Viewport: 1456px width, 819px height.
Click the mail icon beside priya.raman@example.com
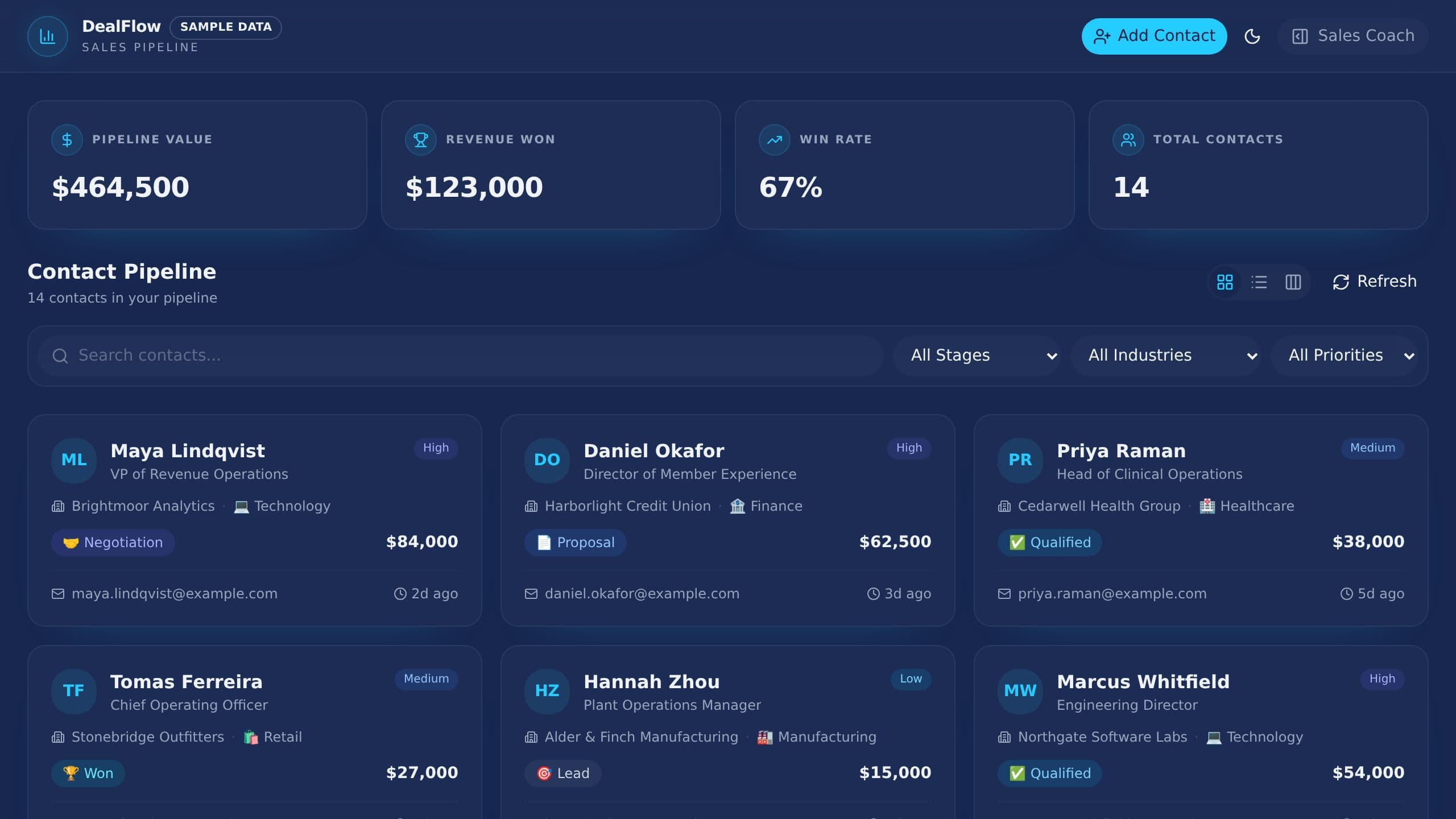(x=1004, y=594)
